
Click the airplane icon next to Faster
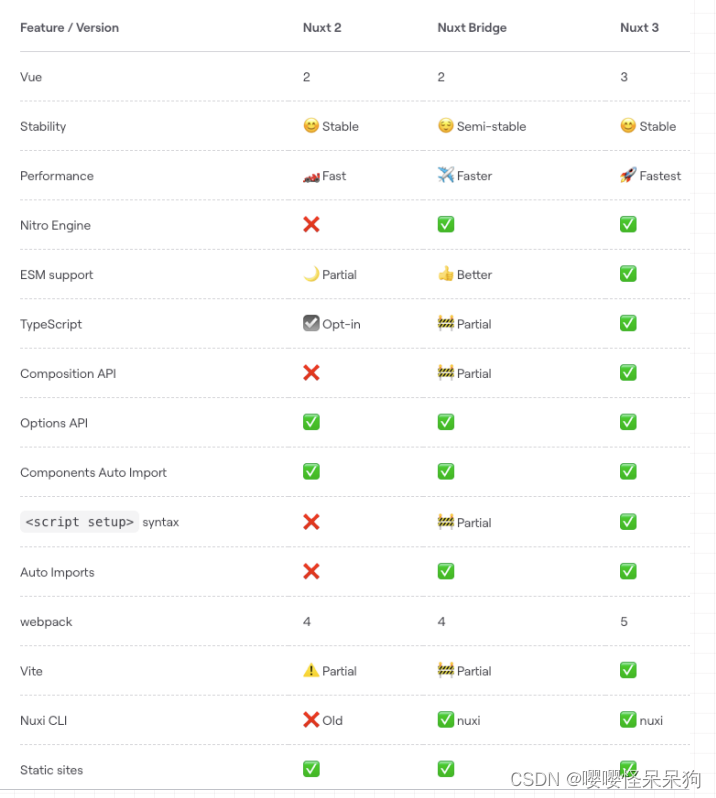pyautogui.click(x=446, y=175)
